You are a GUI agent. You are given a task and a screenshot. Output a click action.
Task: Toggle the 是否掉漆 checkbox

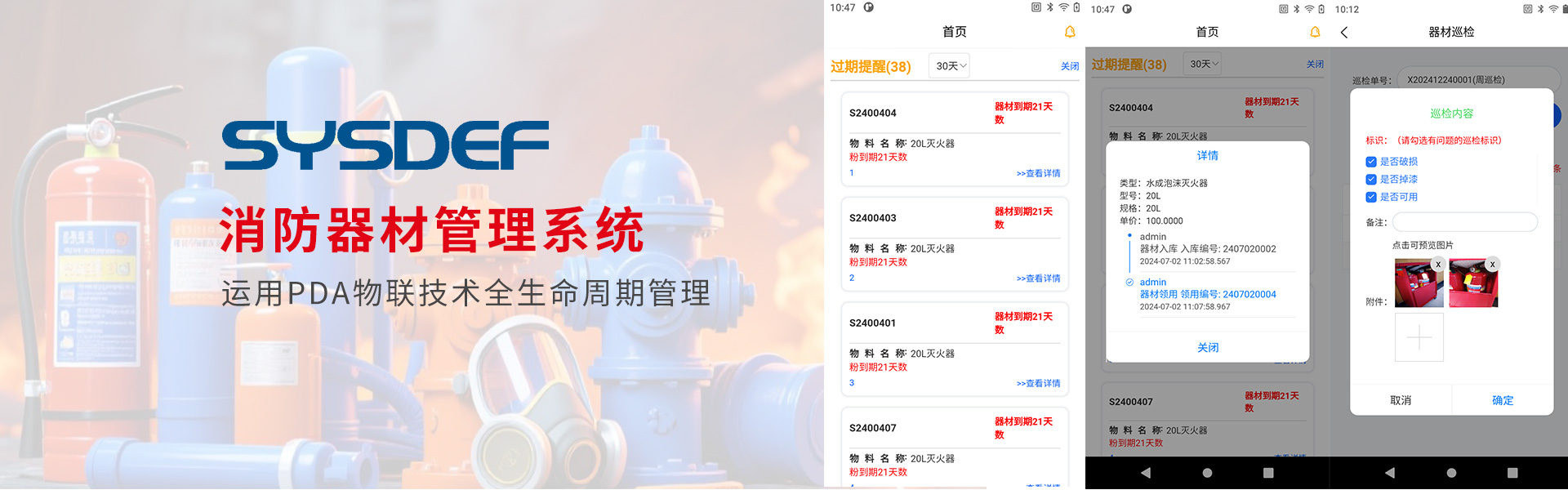pyautogui.click(x=1371, y=180)
